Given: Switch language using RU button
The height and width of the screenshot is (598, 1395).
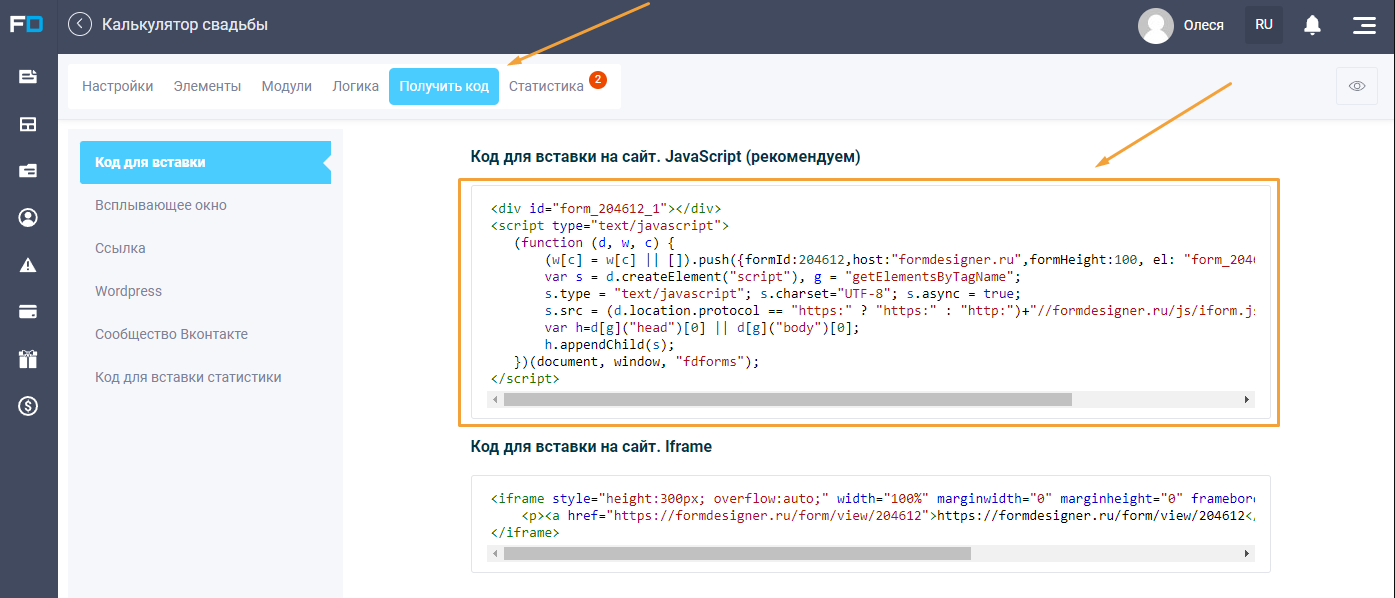Looking at the screenshot, I should pyautogui.click(x=1264, y=25).
